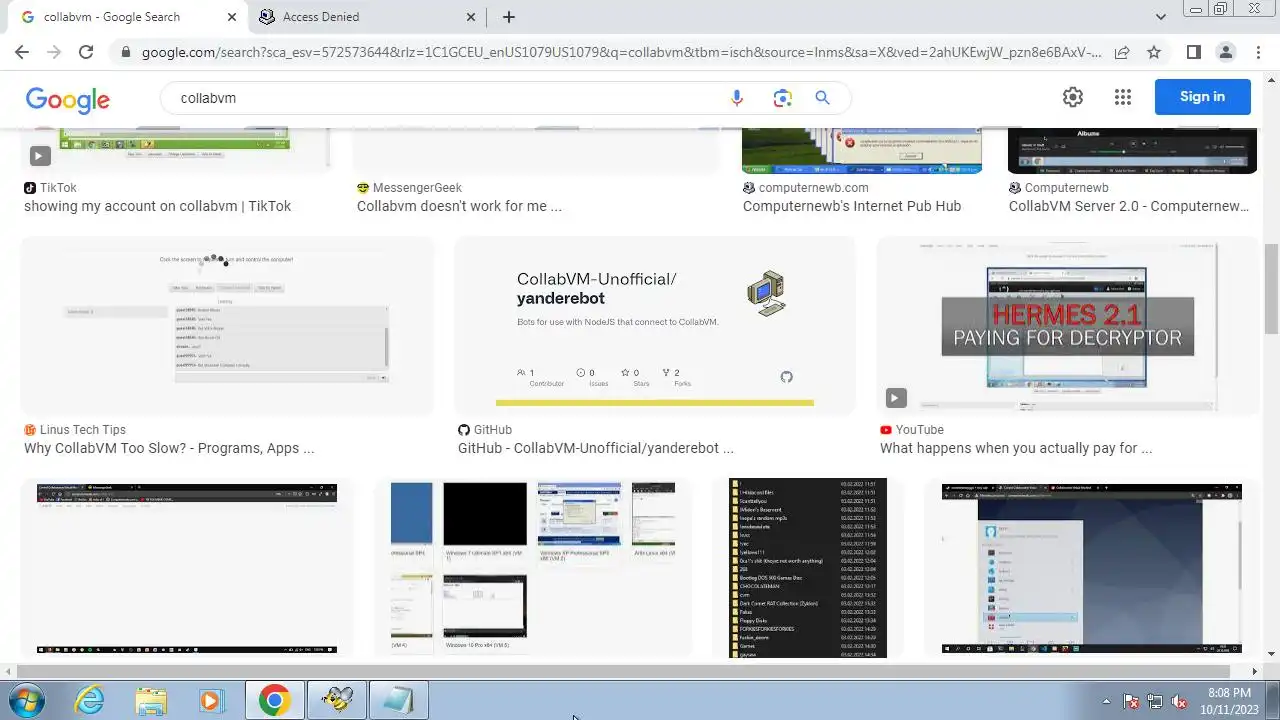View site information lock icon

124,52
